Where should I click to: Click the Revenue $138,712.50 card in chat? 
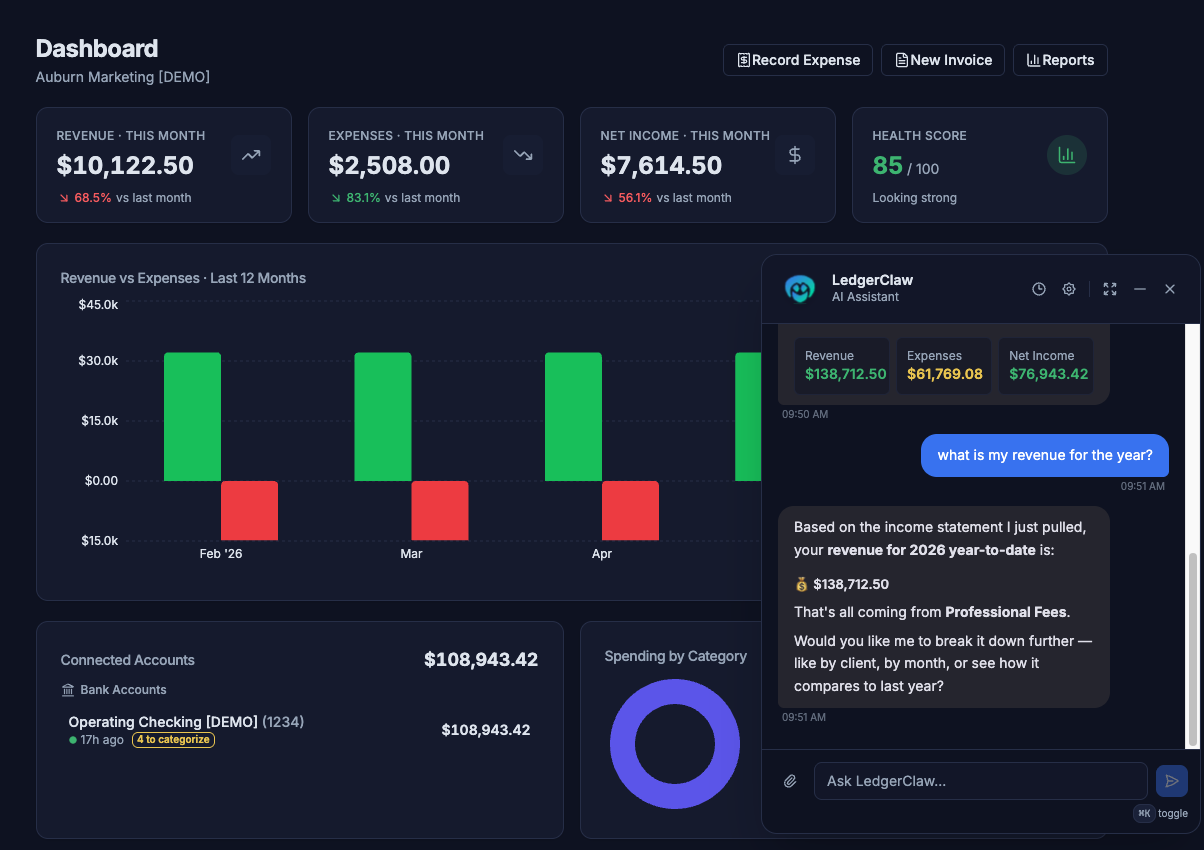coord(842,366)
